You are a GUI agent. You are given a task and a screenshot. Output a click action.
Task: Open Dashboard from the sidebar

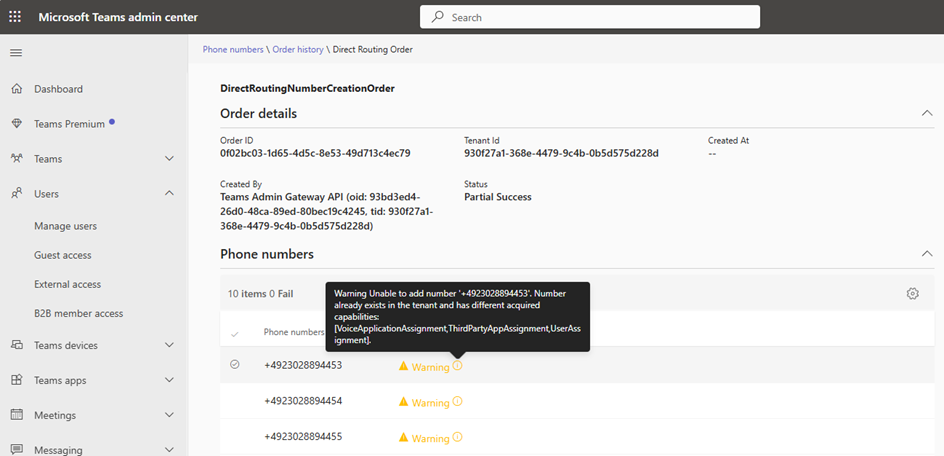click(x=58, y=89)
